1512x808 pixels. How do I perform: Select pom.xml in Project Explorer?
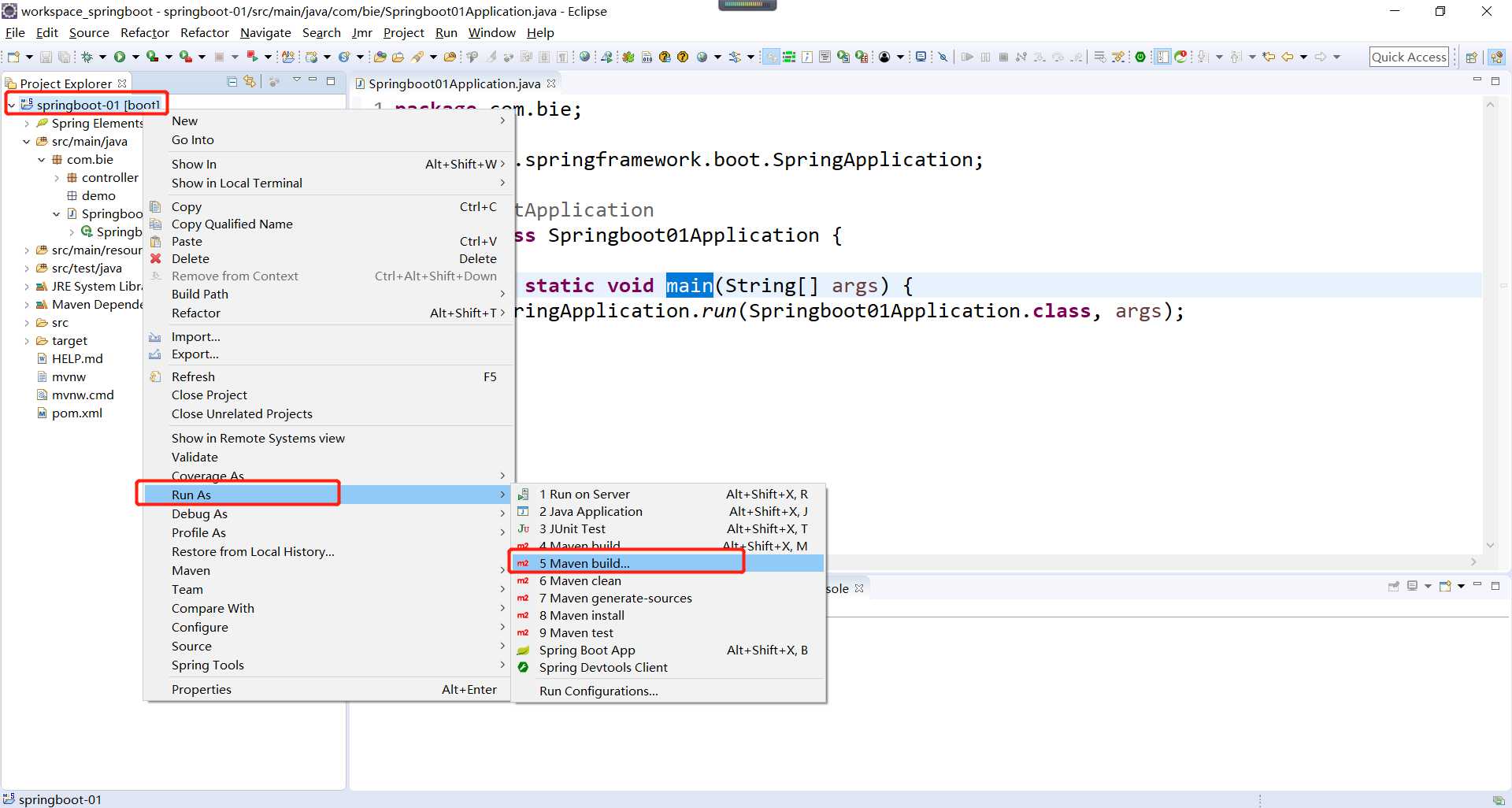76,413
